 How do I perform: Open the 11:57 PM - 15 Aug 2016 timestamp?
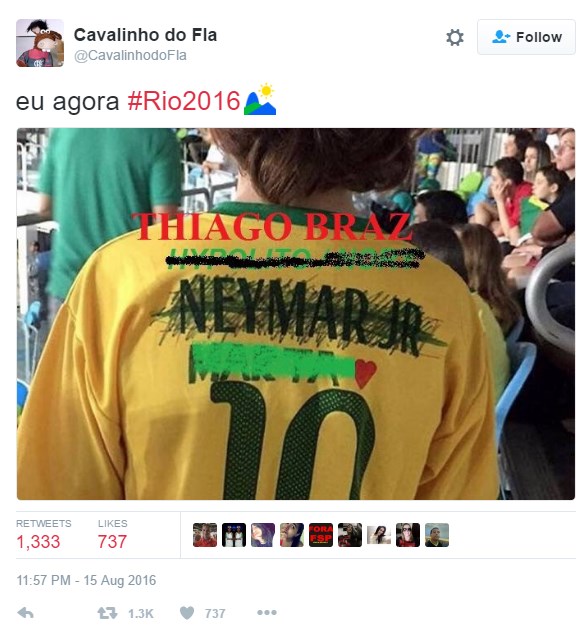coord(86,580)
